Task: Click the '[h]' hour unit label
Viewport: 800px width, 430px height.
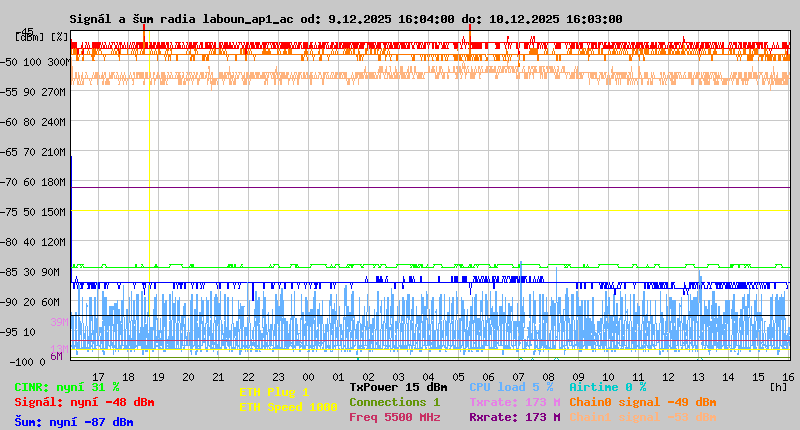Action: pos(778,387)
